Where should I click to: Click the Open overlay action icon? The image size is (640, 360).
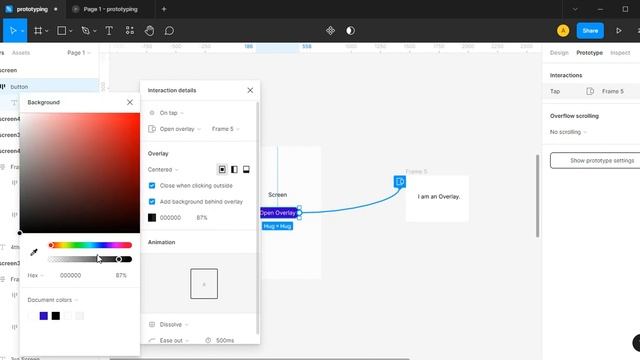pyautogui.click(x=152, y=129)
